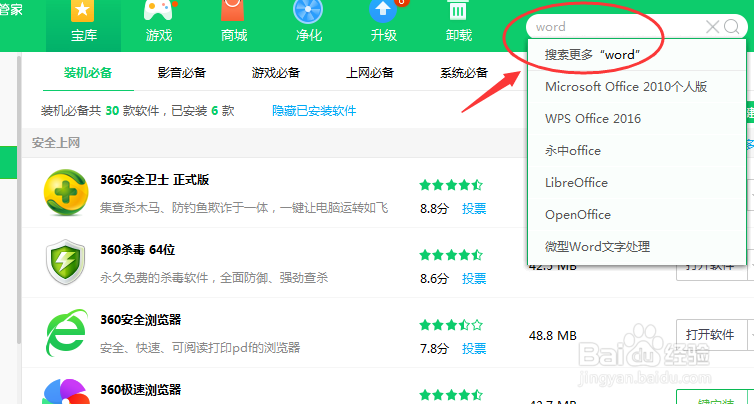Image resolution: width=754 pixels, height=404 pixels.
Task: Click the 360安全浏览器 title
Action: click(140, 320)
